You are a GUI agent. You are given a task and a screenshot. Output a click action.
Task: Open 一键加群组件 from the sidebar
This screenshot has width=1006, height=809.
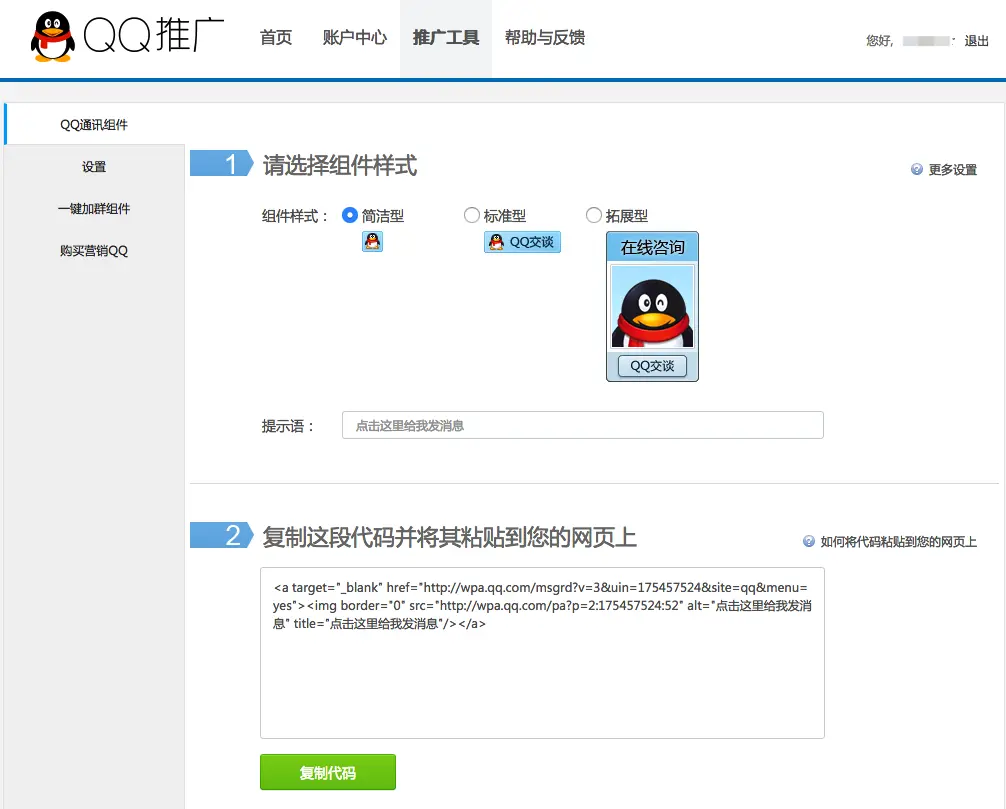[93, 208]
